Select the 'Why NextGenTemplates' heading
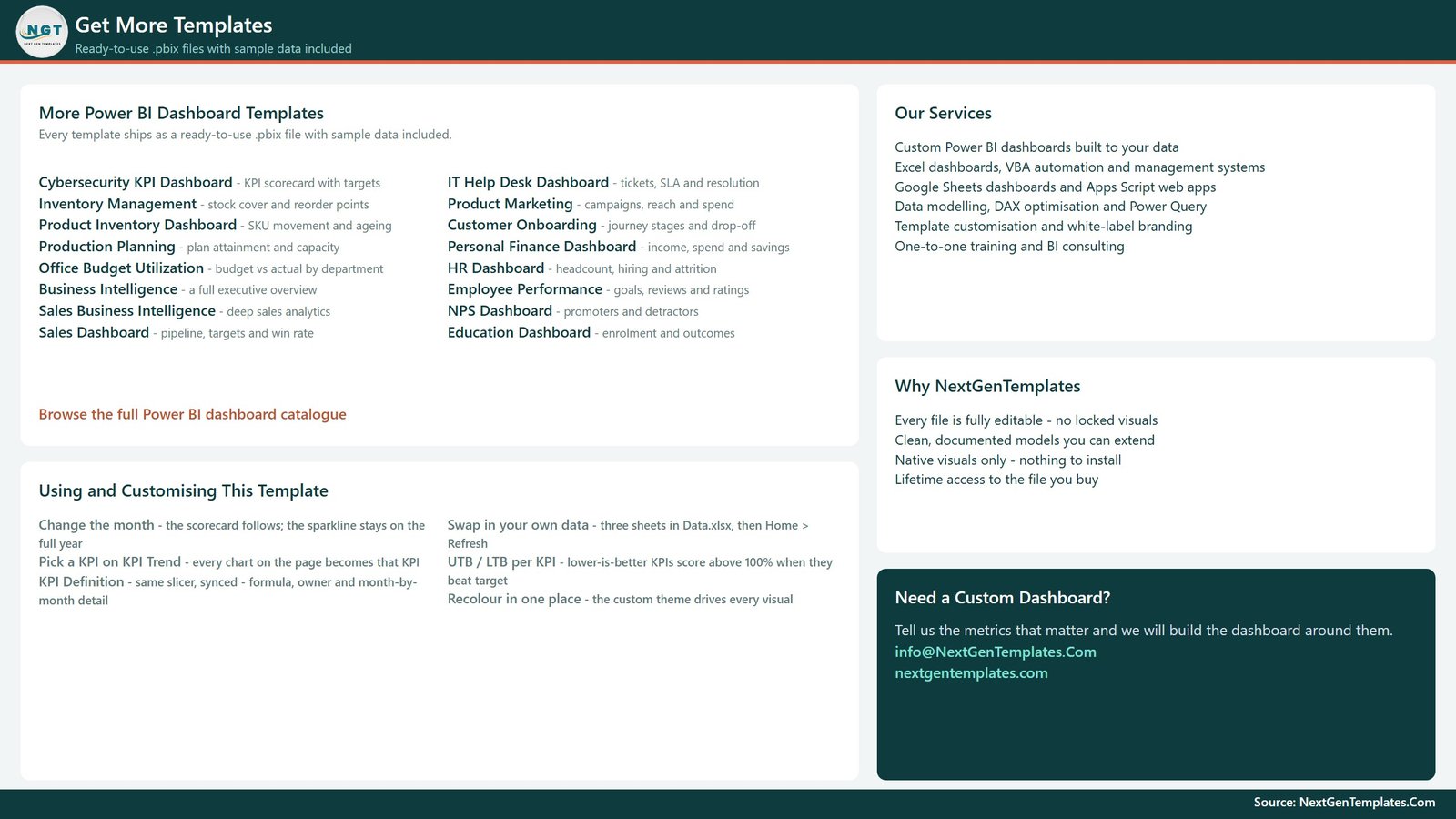The image size is (1456, 819). coord(987,386)
